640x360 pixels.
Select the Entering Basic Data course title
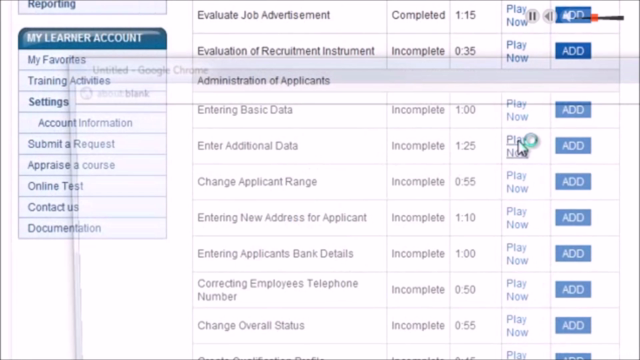click(x=245, y=110)
